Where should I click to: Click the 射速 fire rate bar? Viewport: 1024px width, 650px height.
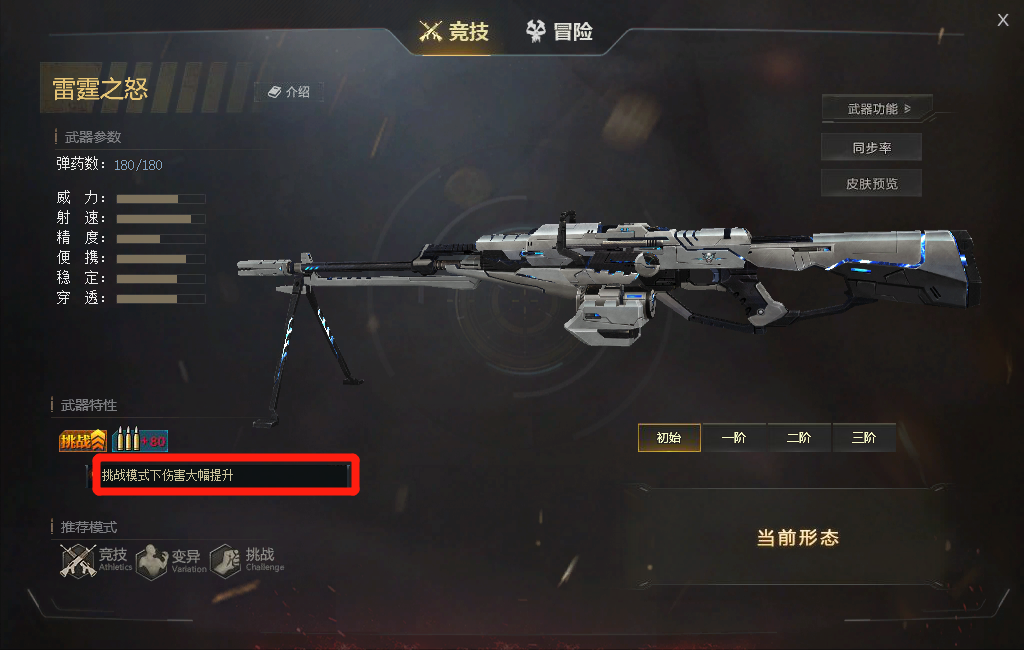[161, 219]
